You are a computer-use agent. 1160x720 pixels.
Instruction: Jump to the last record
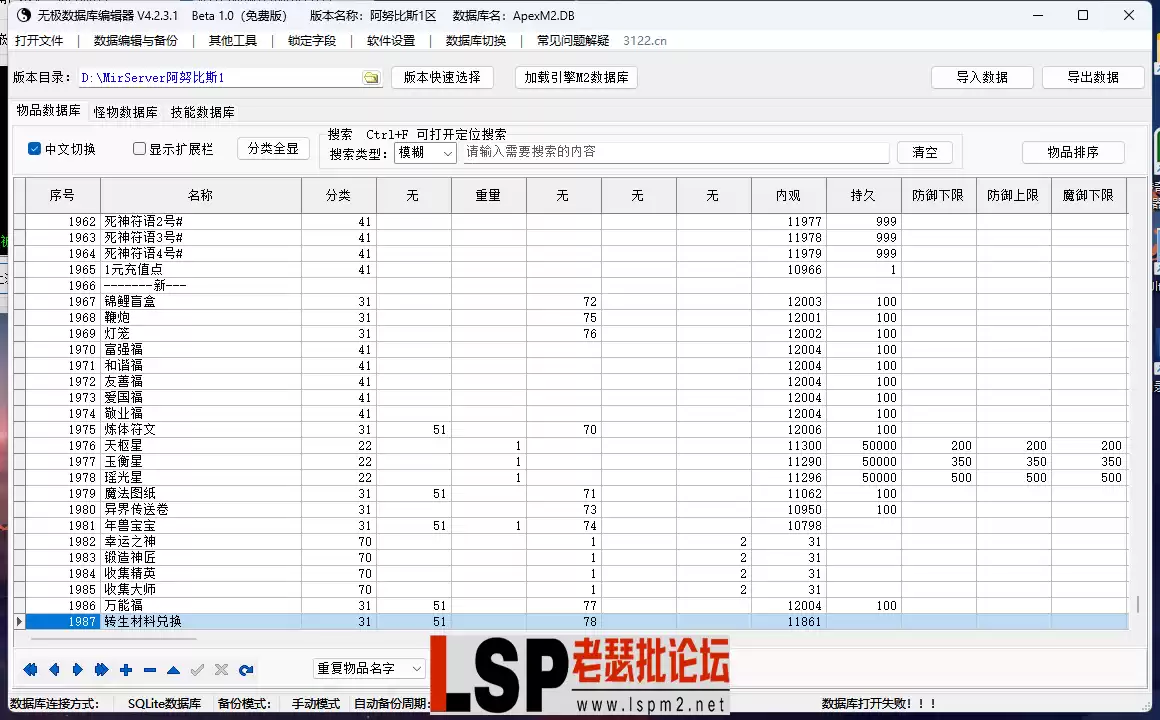[100, 670]
